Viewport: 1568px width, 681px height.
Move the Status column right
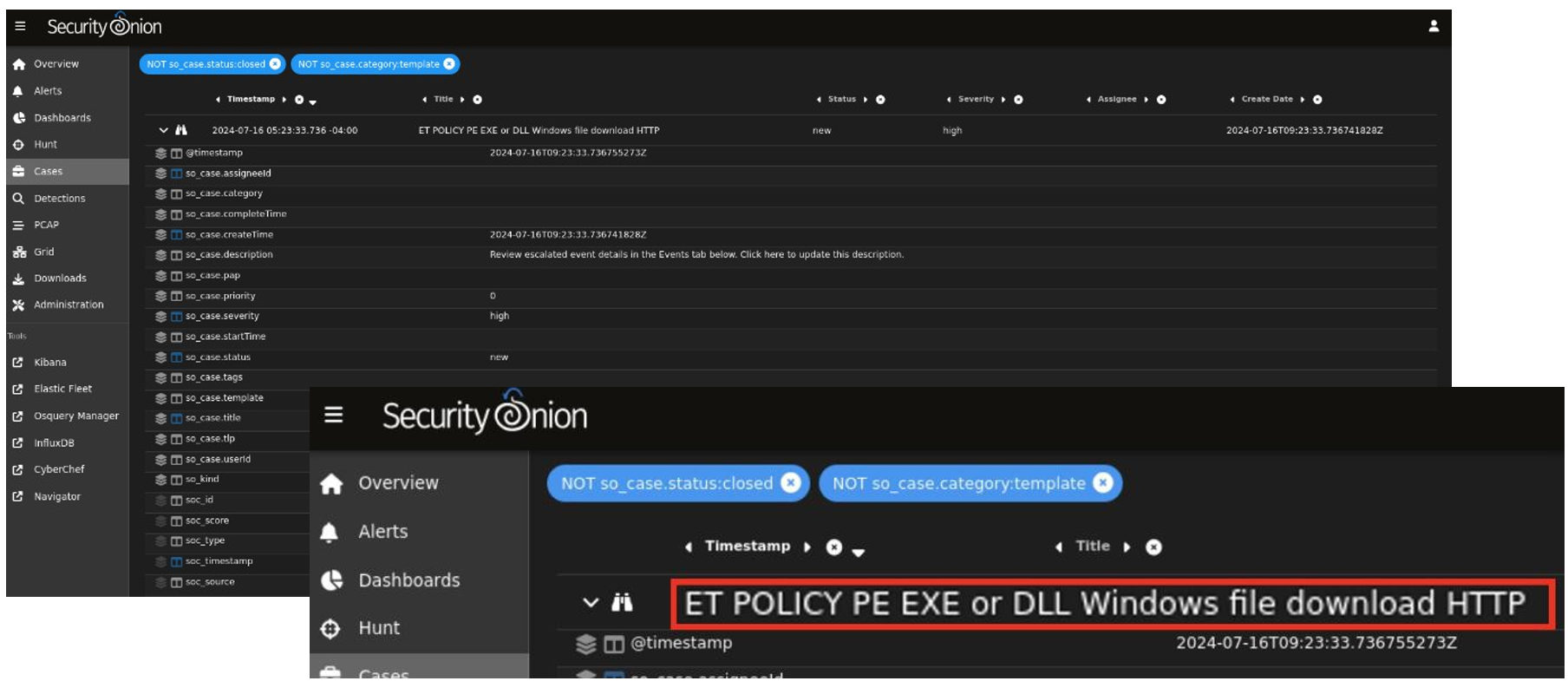pyautogui.click(x=866, y=100)
